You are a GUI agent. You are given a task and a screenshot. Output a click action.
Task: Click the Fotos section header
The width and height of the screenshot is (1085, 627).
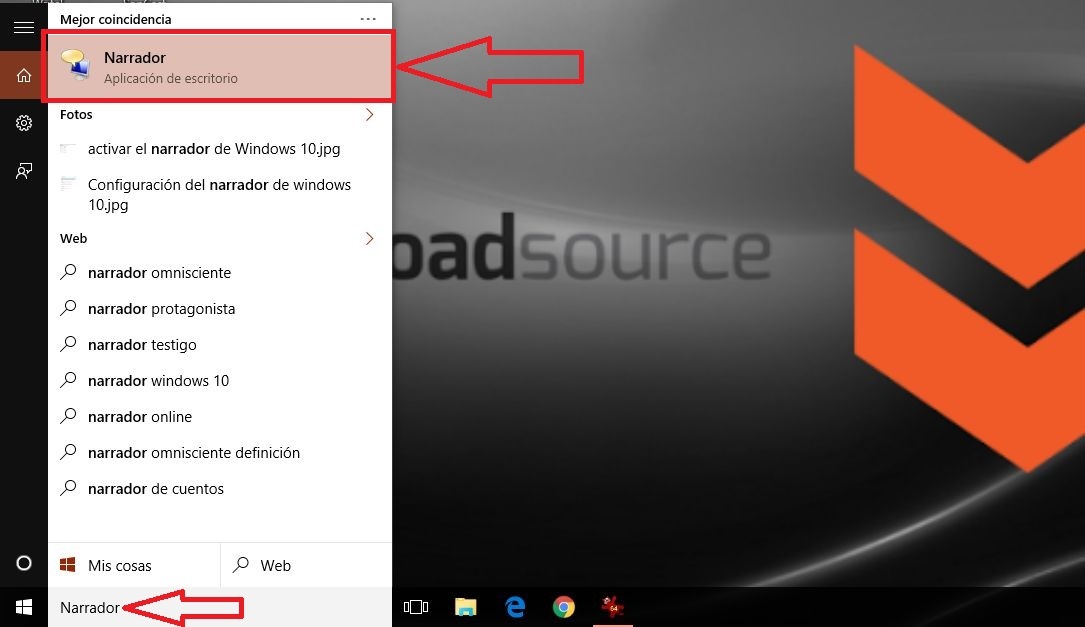(x=76, y=114)
